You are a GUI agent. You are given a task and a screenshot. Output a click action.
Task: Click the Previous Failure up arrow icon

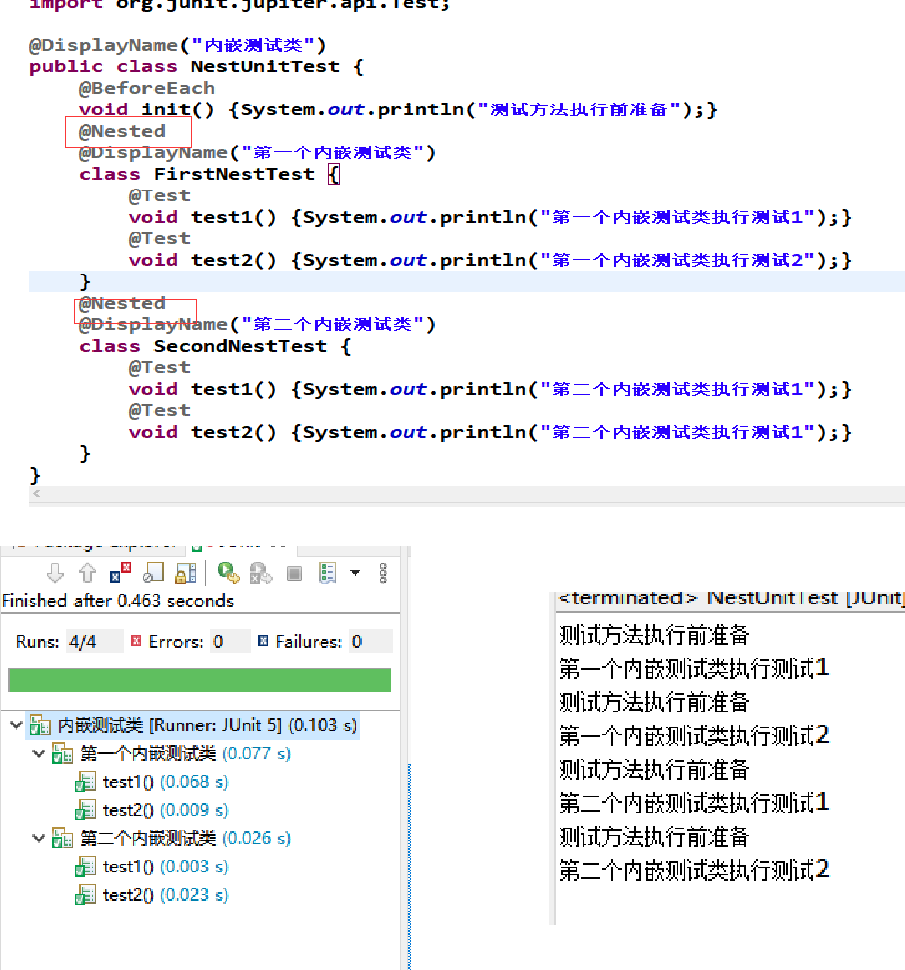87,573
